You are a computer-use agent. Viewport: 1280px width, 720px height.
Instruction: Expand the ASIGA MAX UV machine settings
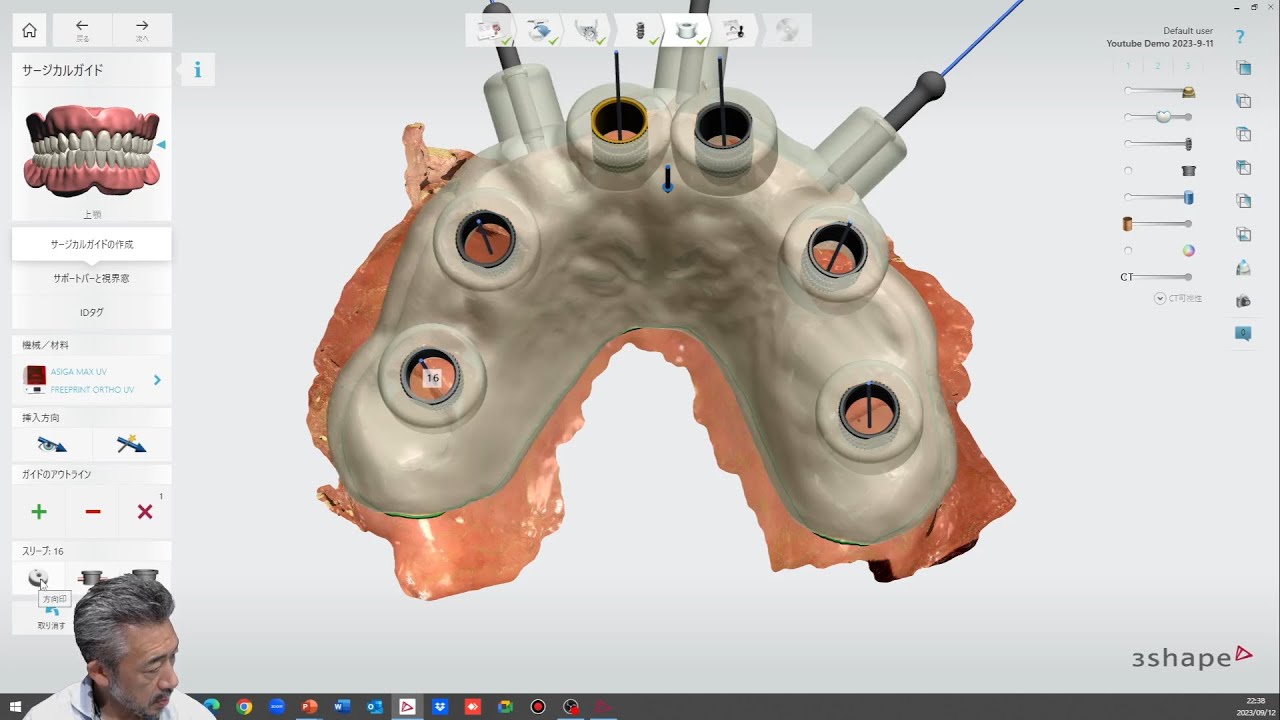157,380
